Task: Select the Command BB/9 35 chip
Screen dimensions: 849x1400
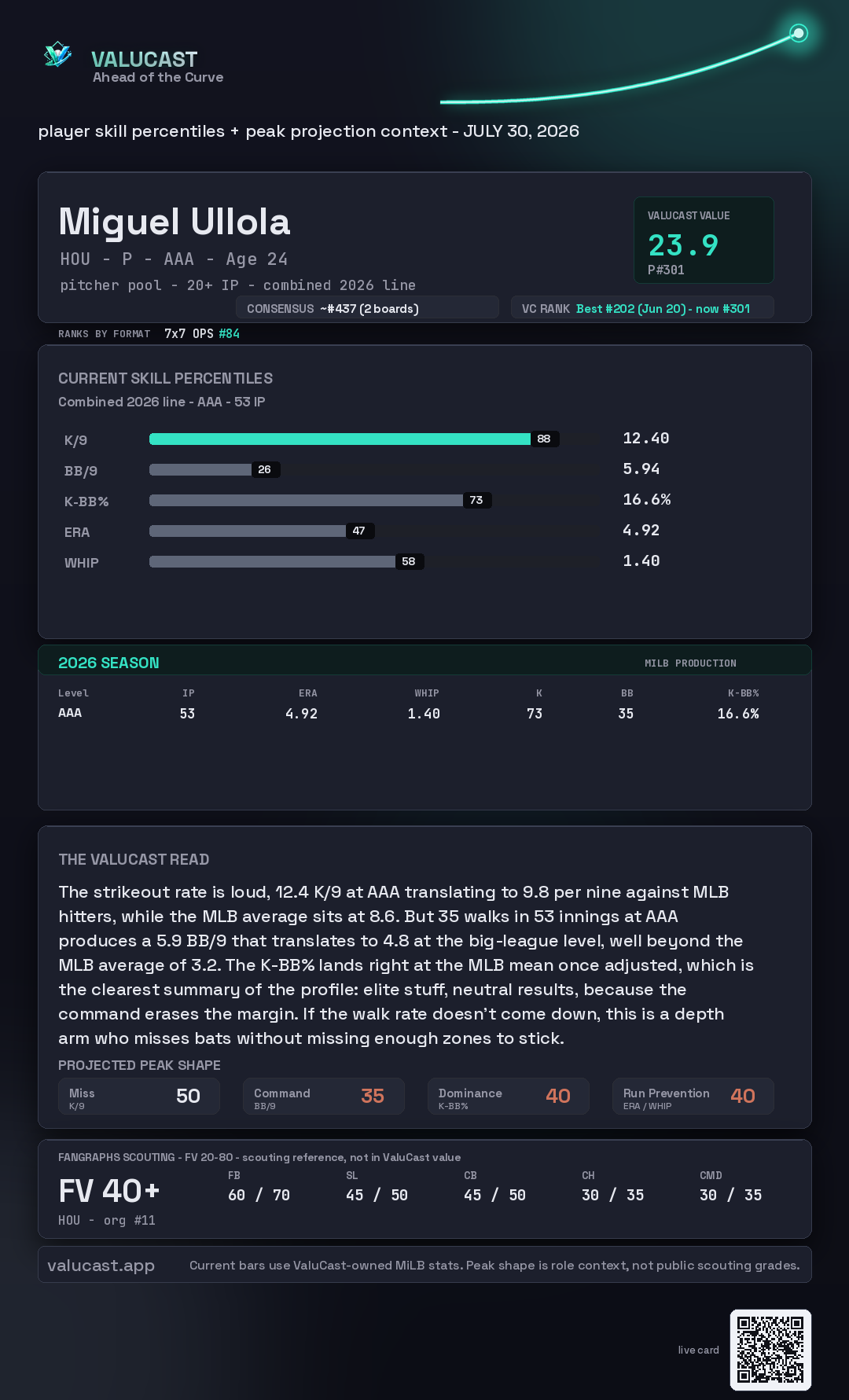Action: [x=324, y=1097]
